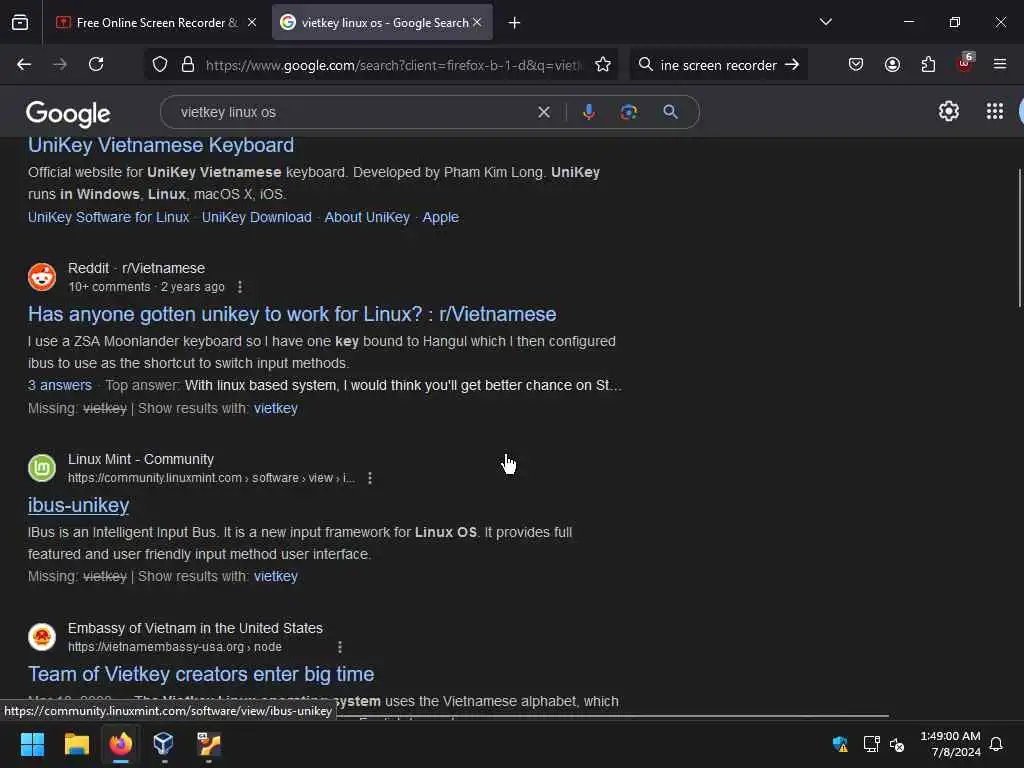Switch to the Free Online Screen Recorder tab

[147, 23]
